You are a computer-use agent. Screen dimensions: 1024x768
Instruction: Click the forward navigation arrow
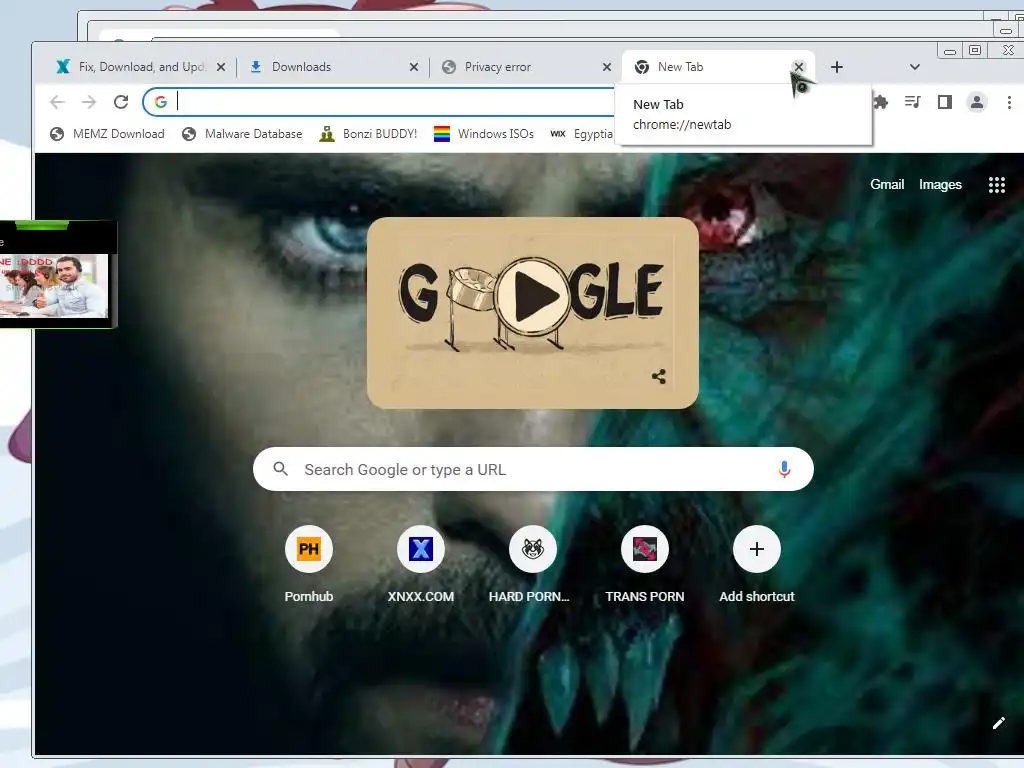(x=89, y=102)
